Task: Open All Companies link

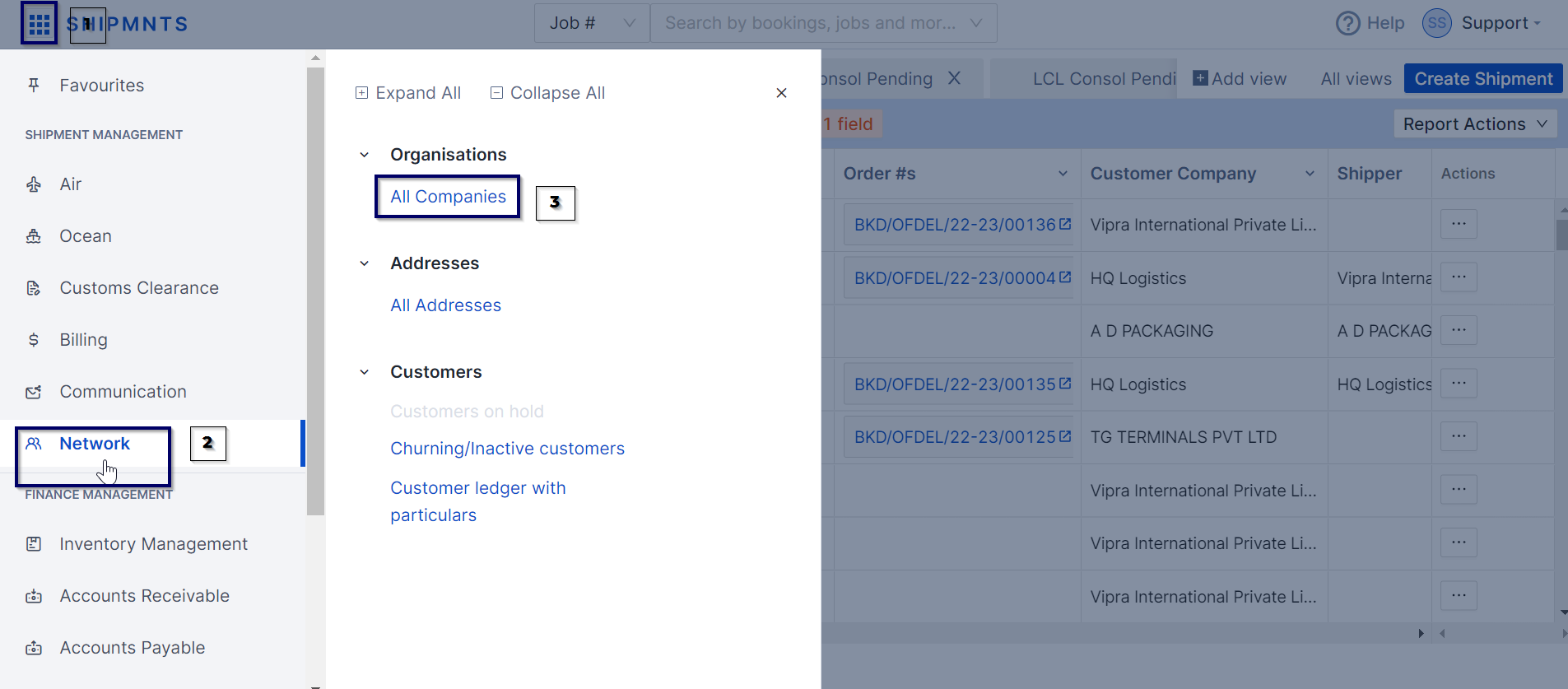Action: coord(448,197)
